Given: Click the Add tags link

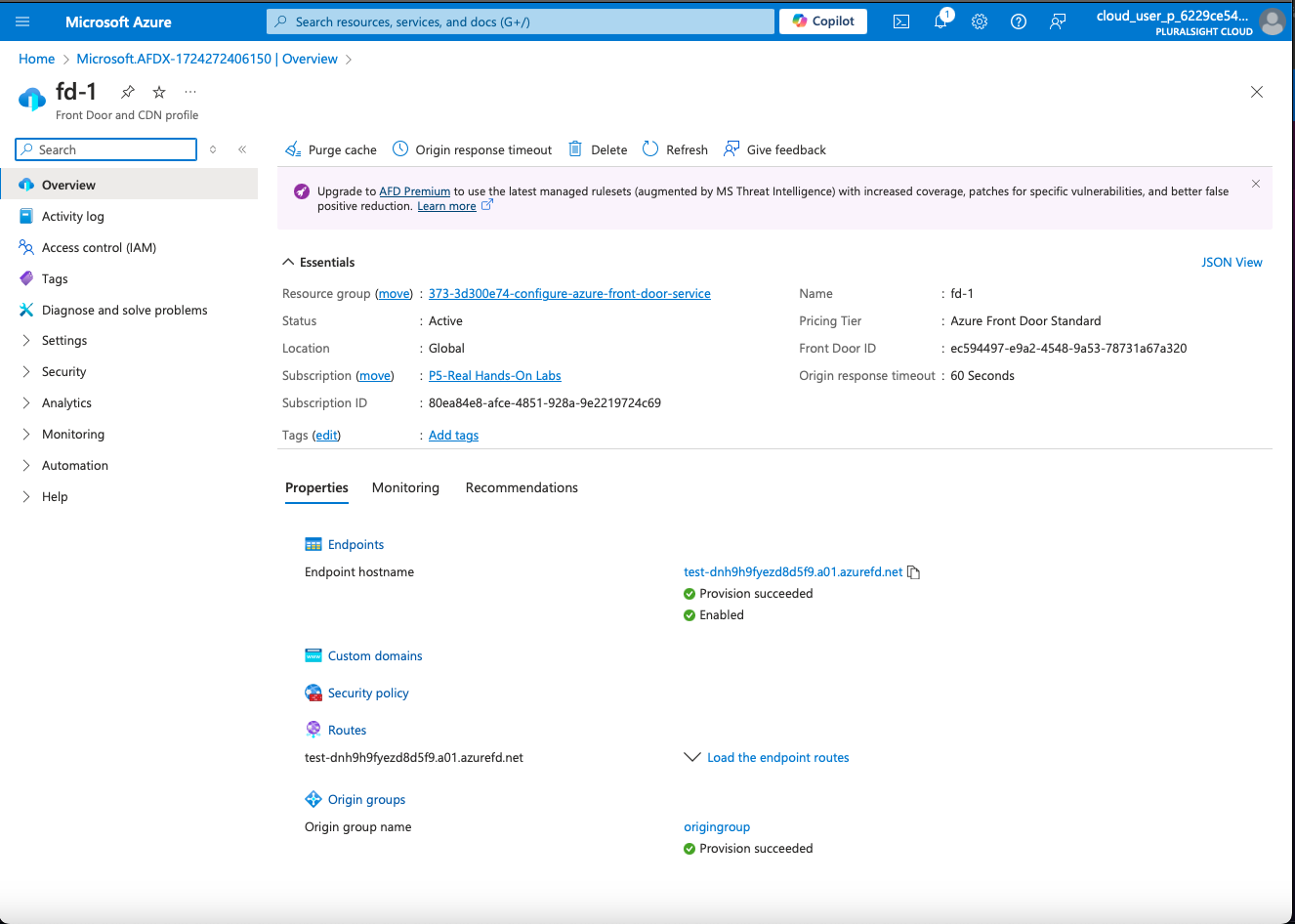Looking at the screenshot, I should tap(453, 435).
